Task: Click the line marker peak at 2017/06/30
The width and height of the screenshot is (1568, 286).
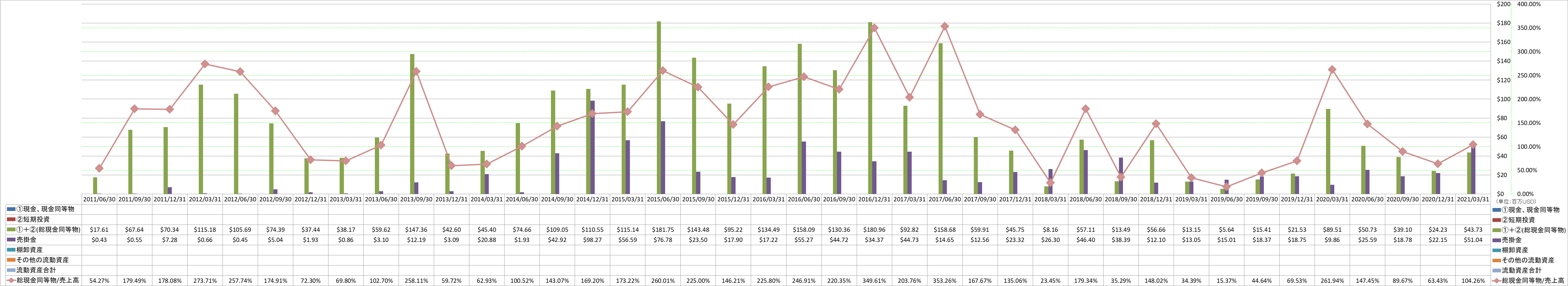Action: click(x=945, y=26)
